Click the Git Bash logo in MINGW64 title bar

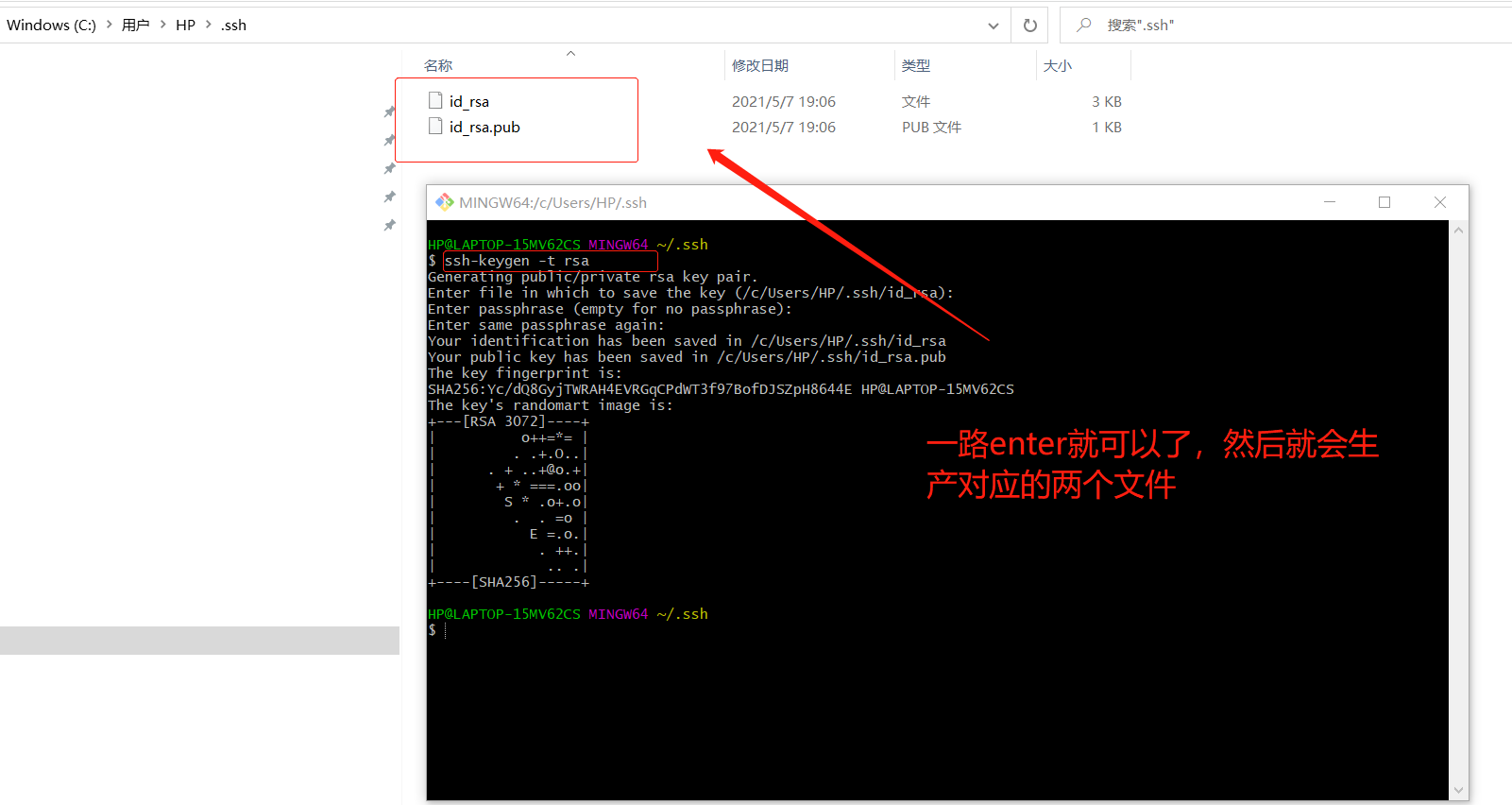[x=444, y=202]
